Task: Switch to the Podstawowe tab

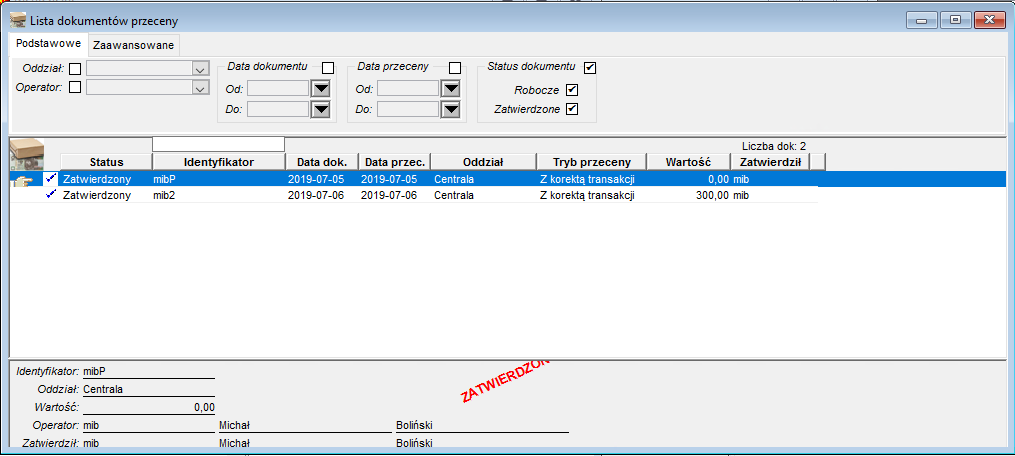Action: [x=49, y=44]
